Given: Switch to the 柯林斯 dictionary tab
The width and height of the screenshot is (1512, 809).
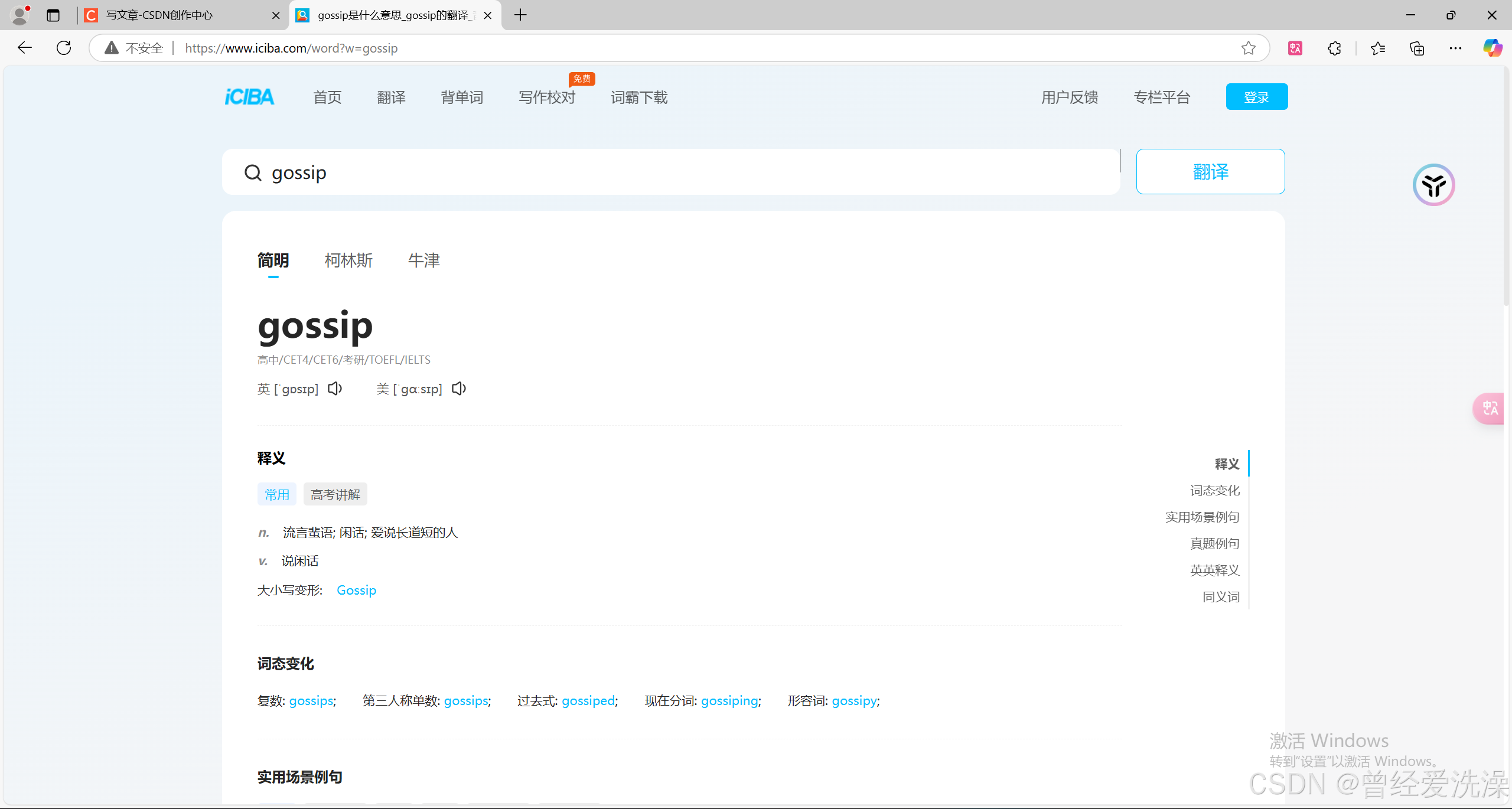Looking at the screenshot, I should pos(348,260).
